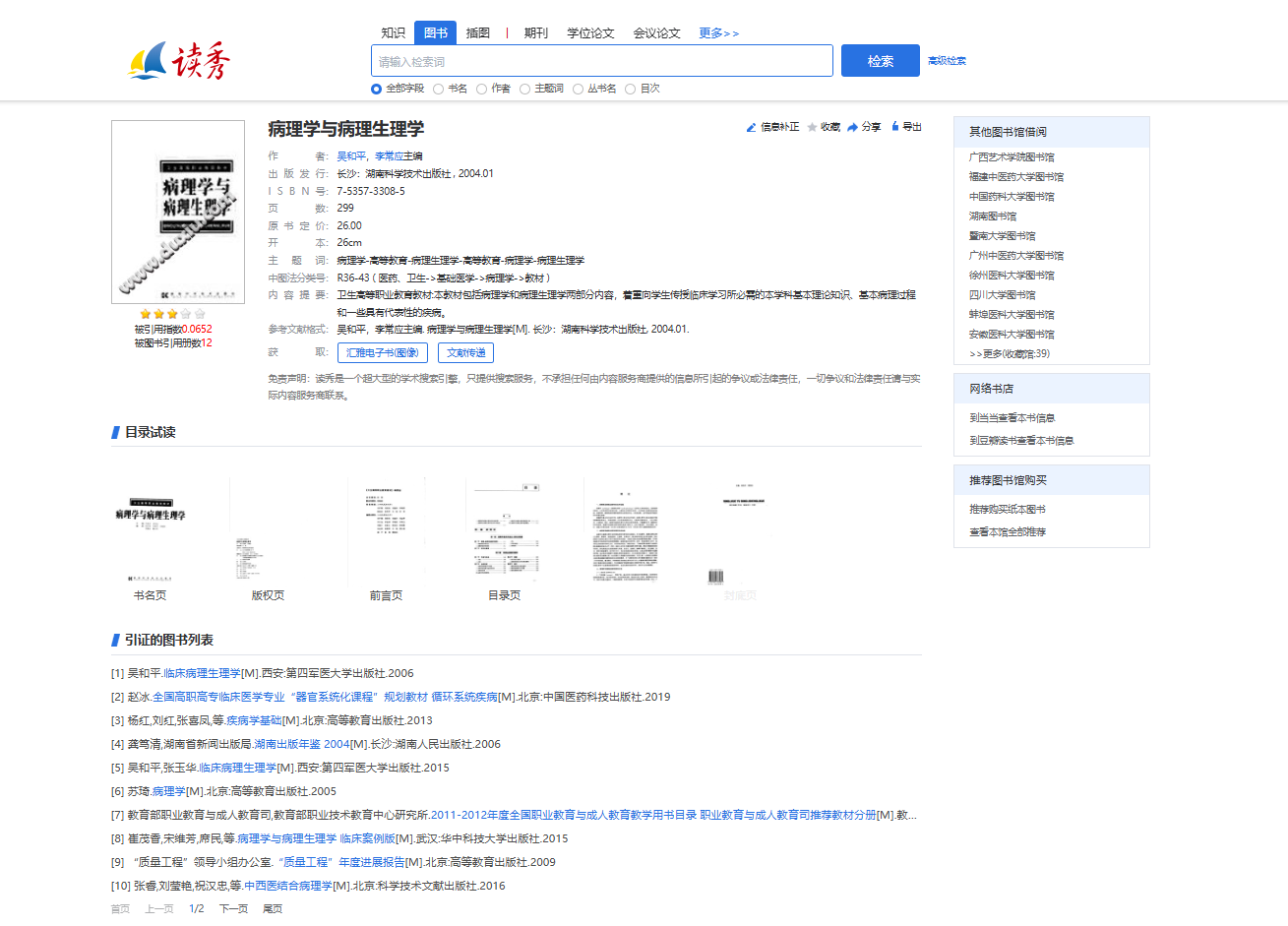
Task: Click the 文献传递 button
Action: tap(465, 352)
